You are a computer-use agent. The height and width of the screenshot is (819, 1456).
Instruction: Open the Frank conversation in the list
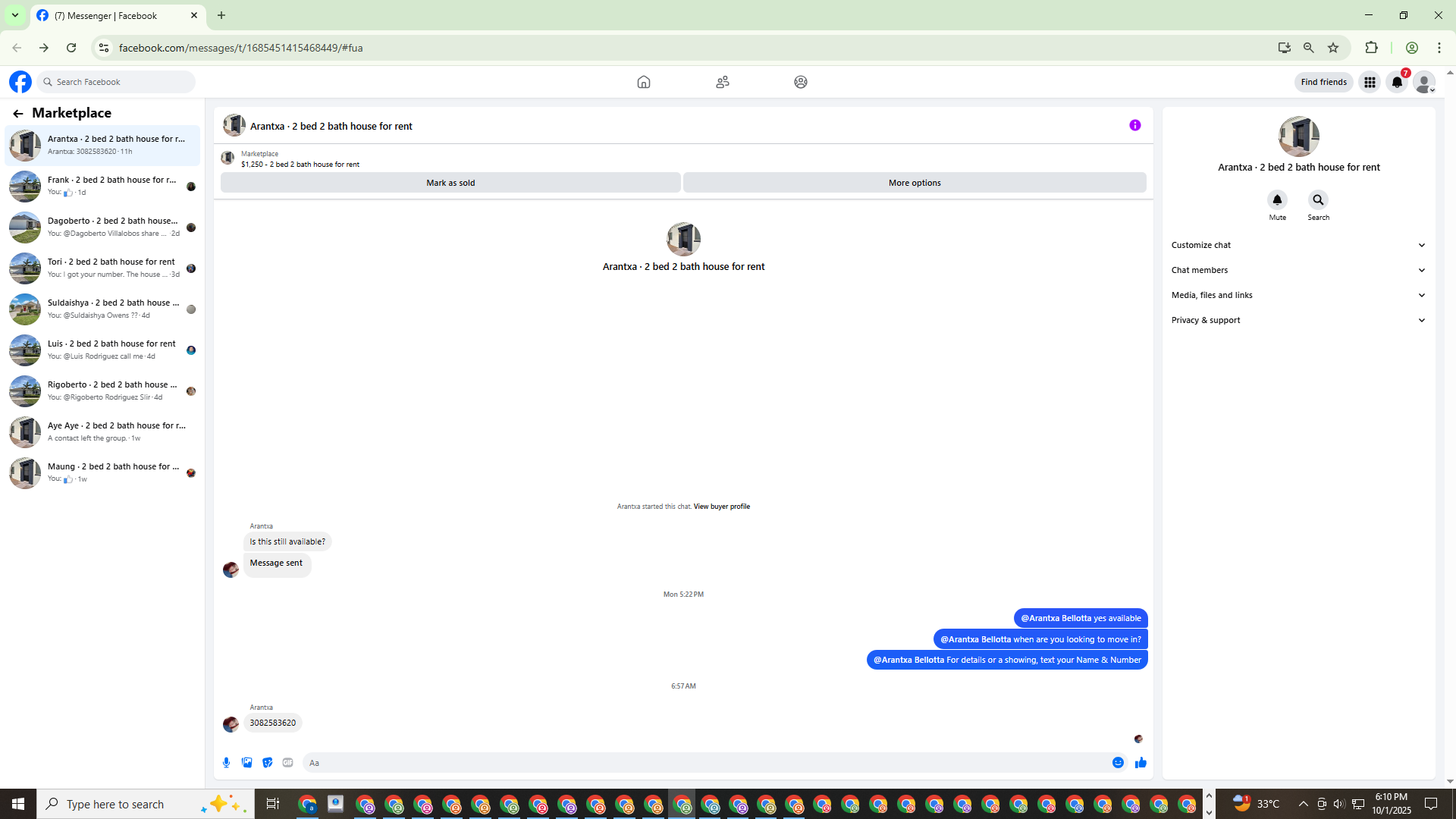click(x=102, y=186)
